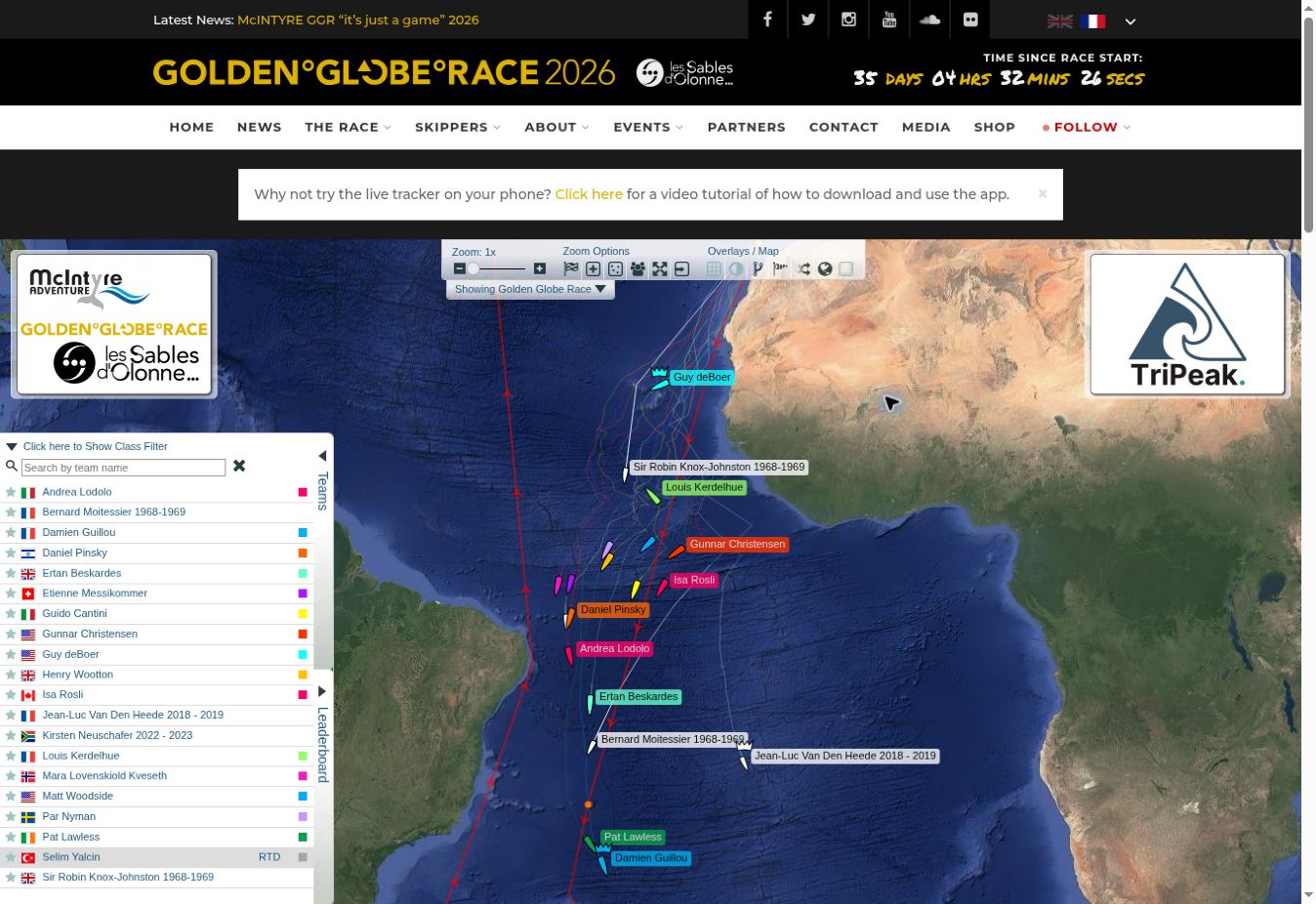Click the fullscreen expand arrows icon

pos(660,268)
